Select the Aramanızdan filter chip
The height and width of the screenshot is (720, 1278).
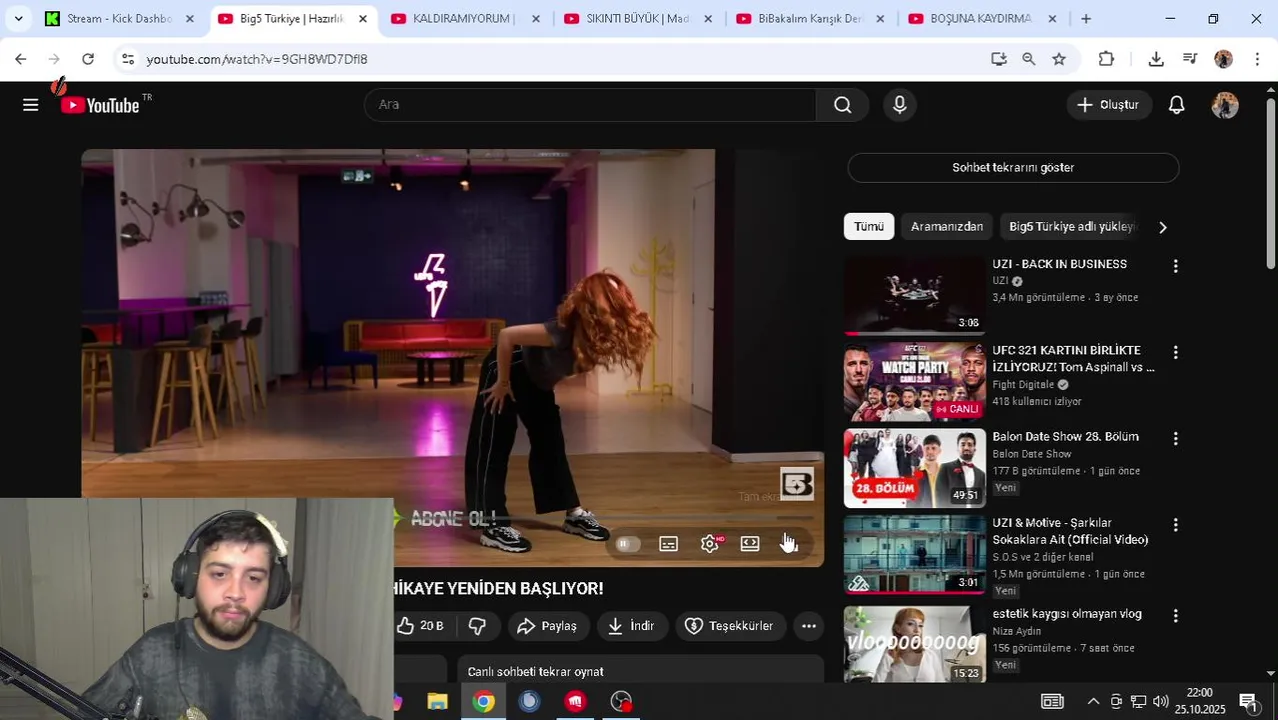pos(947,227)
